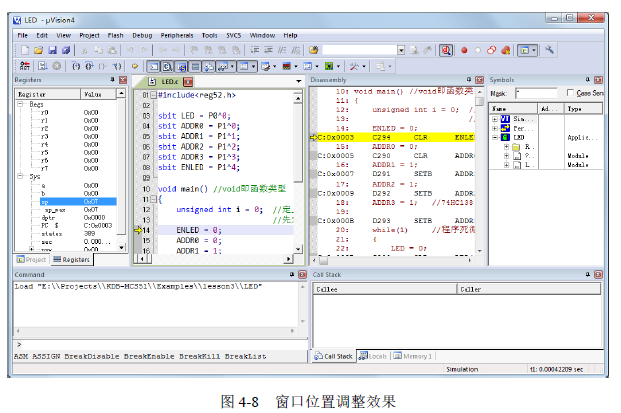Screen dimensions: 621x413
Task: Toggle Start/Stop Debug Session icon
Action: (x=446, y=49)
